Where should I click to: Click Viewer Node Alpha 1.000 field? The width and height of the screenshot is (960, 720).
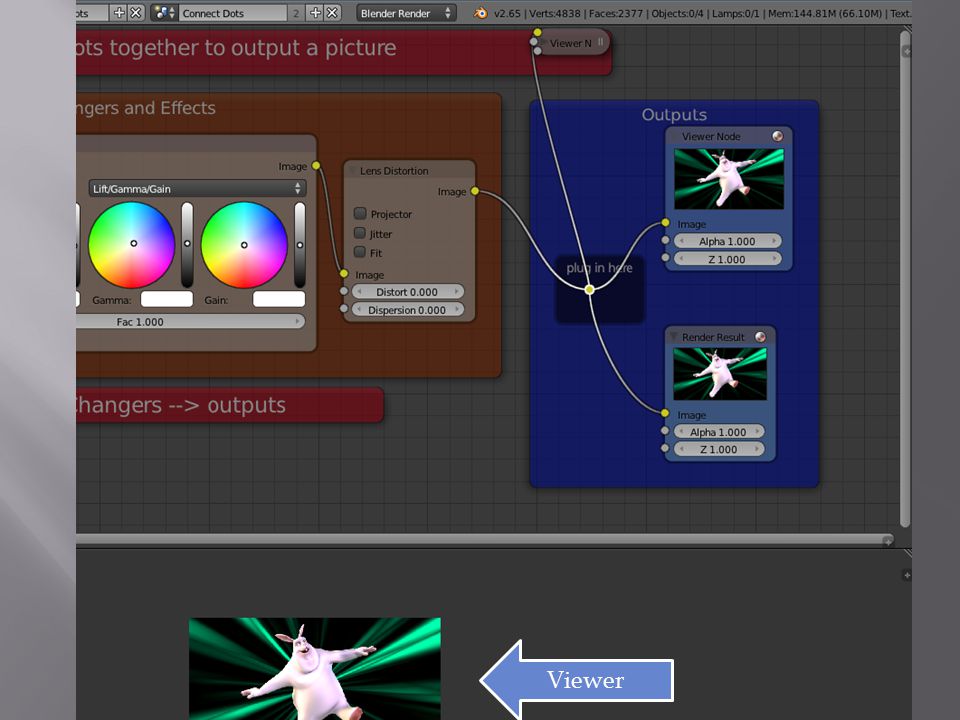click(727, 241)
